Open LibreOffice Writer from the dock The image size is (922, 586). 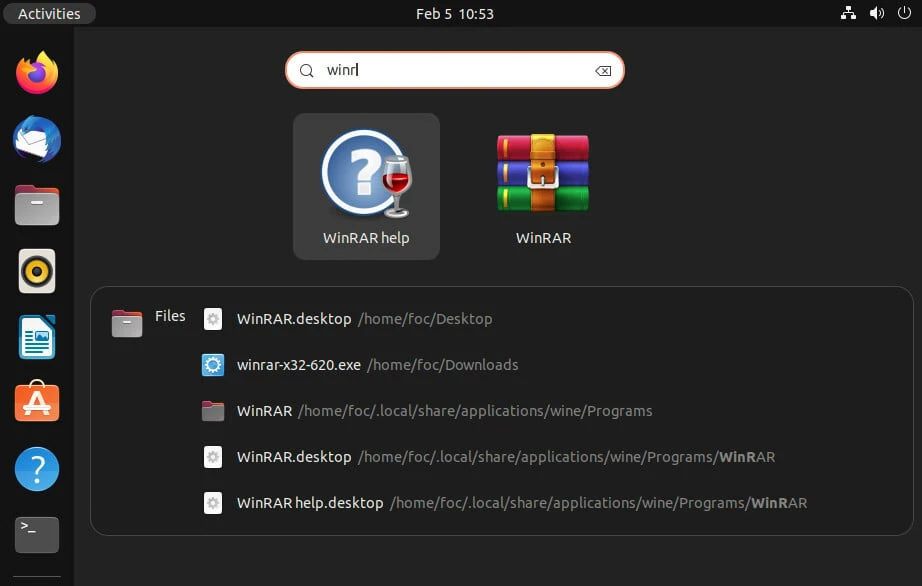(37, 337)
